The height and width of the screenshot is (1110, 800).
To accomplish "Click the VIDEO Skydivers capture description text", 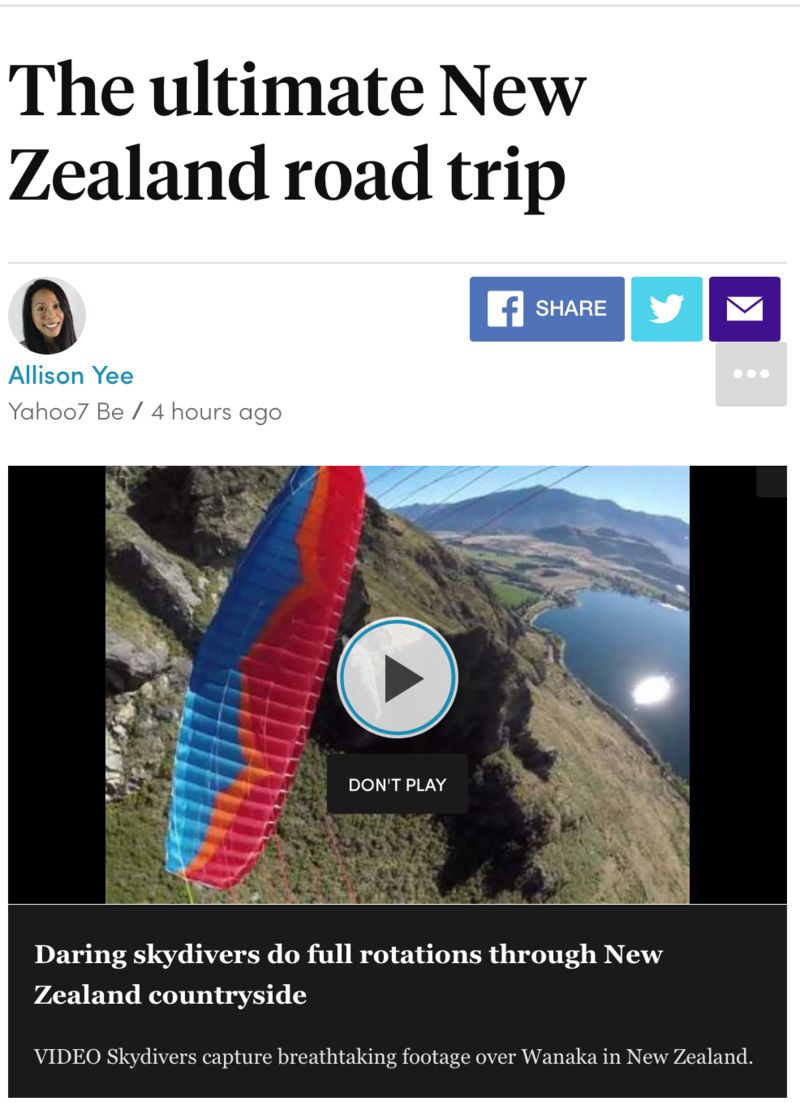I will click(393, 1056).
